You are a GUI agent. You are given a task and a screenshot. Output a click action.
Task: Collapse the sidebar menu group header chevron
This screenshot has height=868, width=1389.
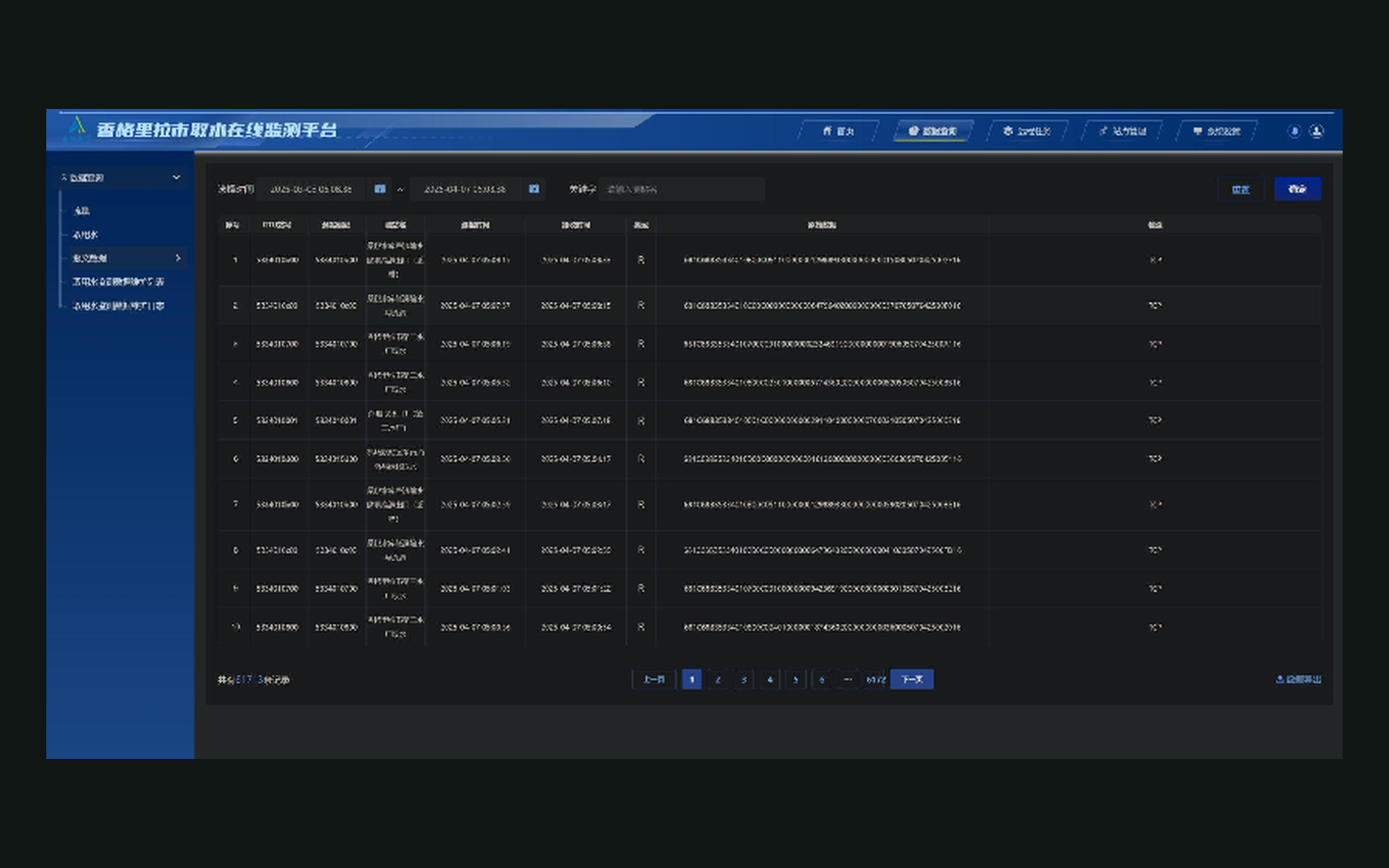[x=176, y=177]
